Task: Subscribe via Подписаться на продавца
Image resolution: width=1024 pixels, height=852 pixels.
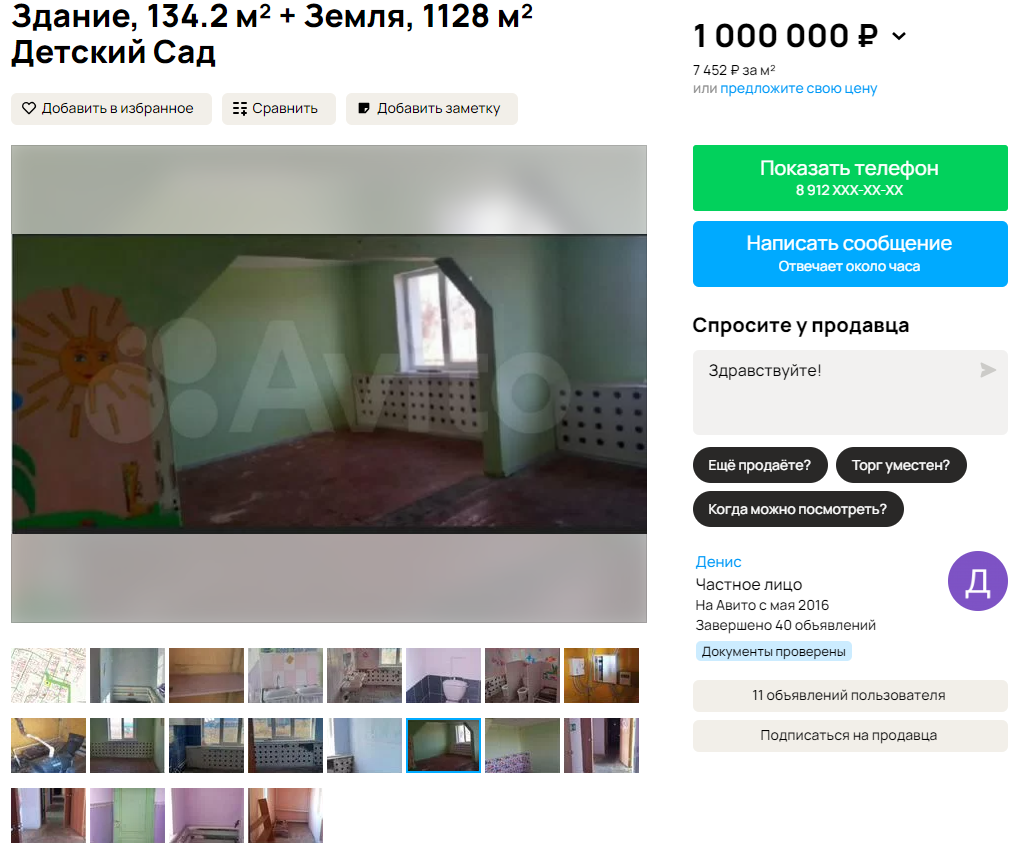Action: click(x=850, y=736)
